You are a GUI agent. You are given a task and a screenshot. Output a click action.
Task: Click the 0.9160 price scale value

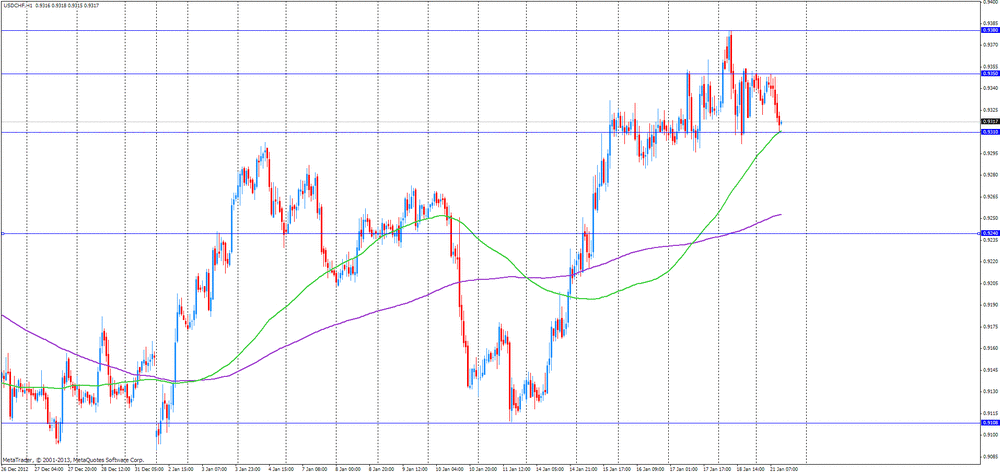[991, 349]
